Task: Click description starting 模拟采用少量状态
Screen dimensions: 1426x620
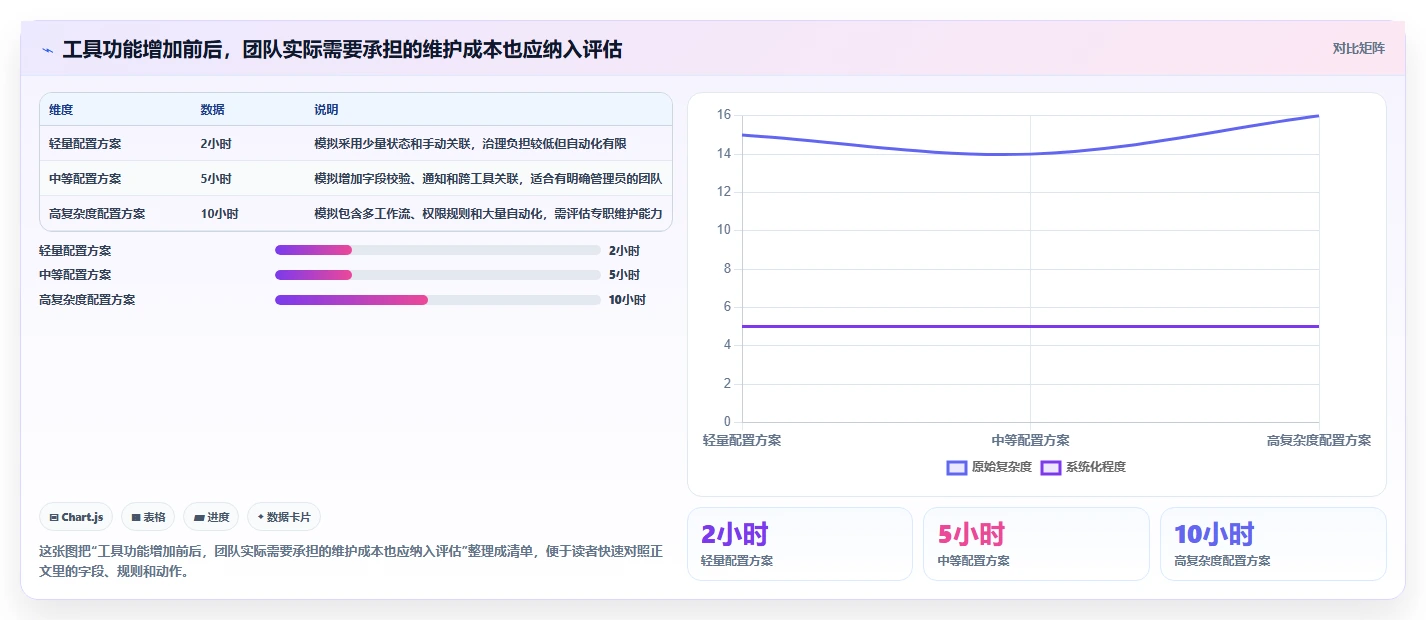Action: pos(470,144)
